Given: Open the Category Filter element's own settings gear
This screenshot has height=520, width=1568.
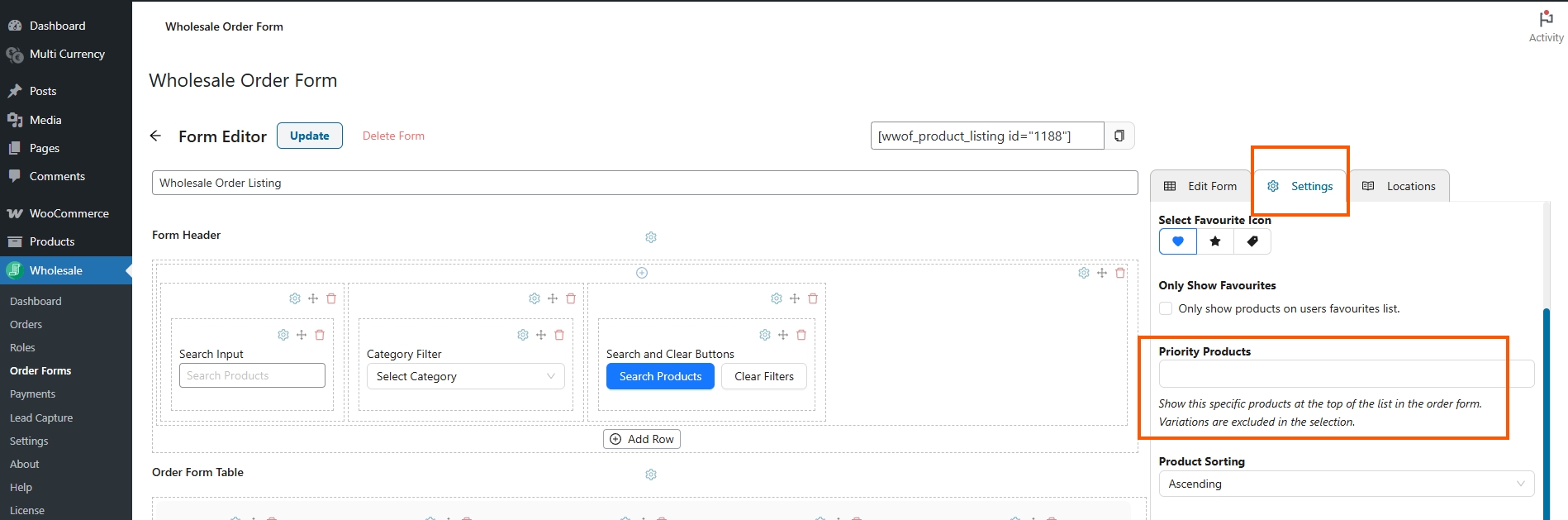Looking at the screenshot, I should (x=523, y=335).
